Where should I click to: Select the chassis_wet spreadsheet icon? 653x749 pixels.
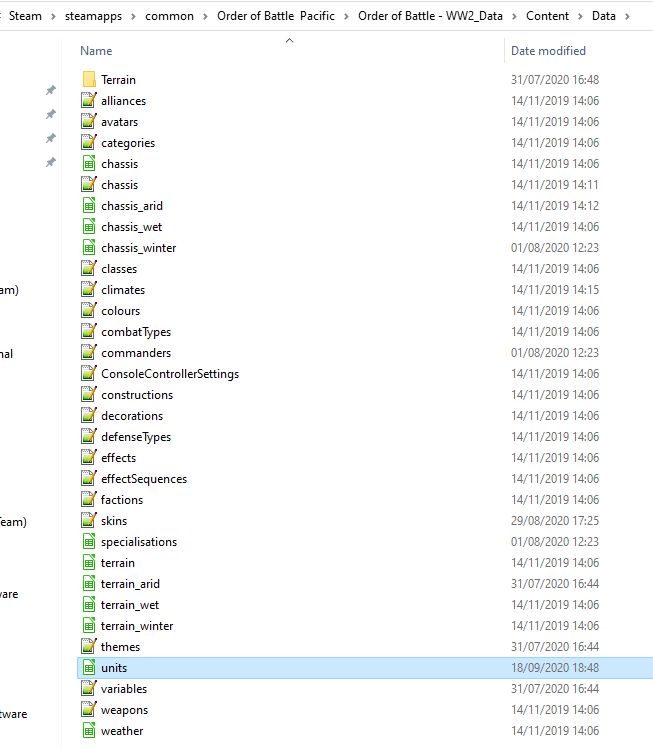pos(89,226)
